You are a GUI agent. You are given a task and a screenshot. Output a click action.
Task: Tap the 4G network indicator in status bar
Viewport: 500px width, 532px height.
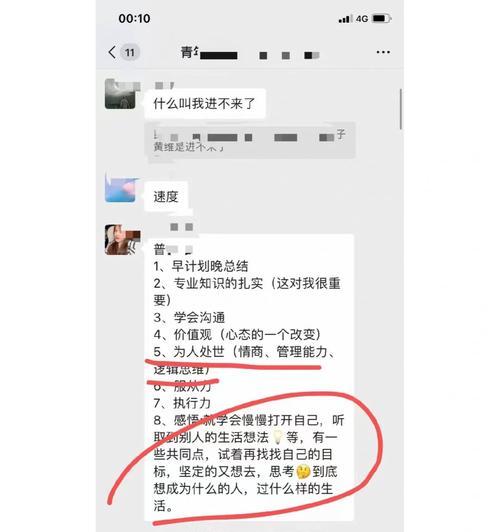click(362, 19)
